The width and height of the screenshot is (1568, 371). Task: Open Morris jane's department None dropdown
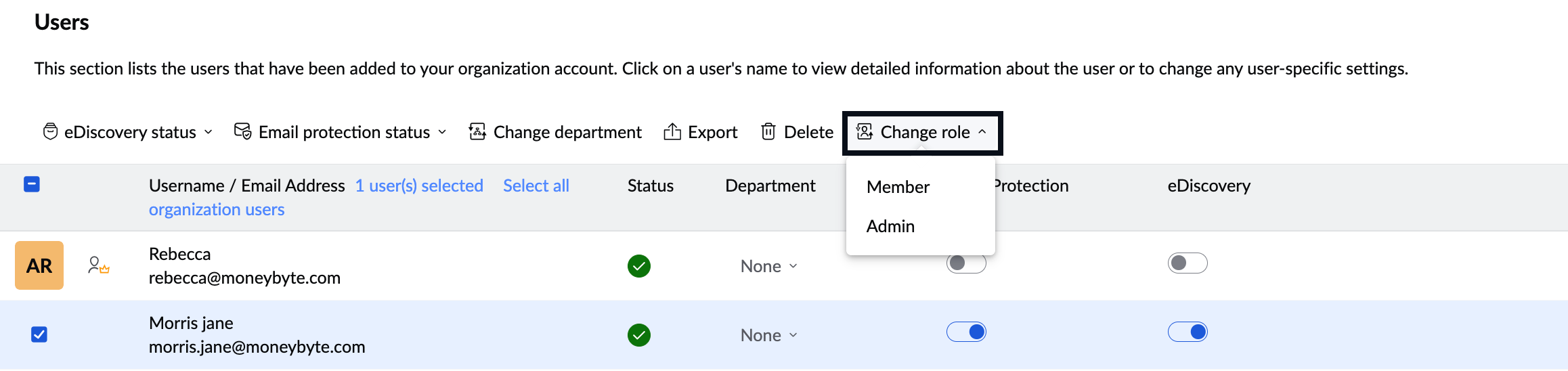768,335
